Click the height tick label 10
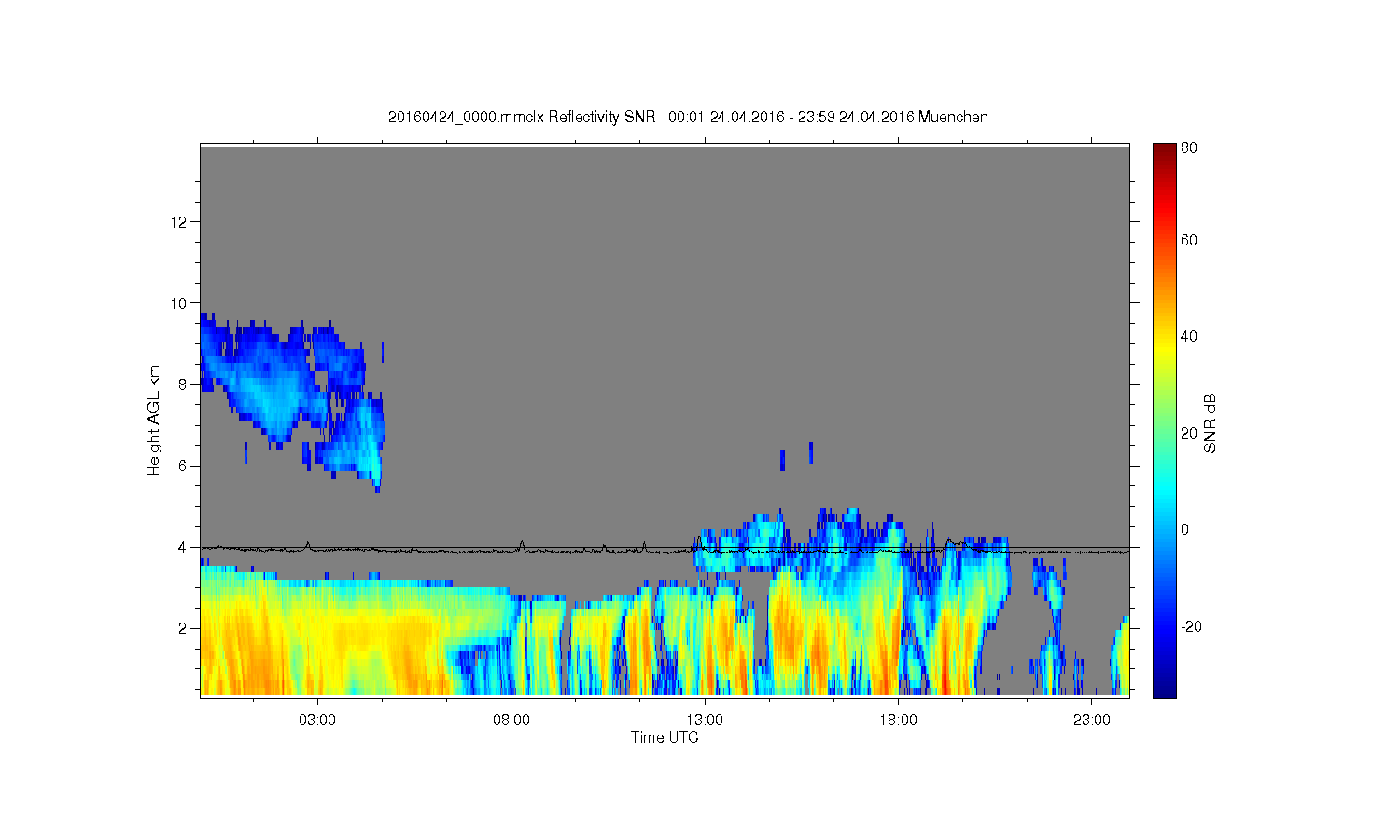1400x840 pixels. click(179, 302)
